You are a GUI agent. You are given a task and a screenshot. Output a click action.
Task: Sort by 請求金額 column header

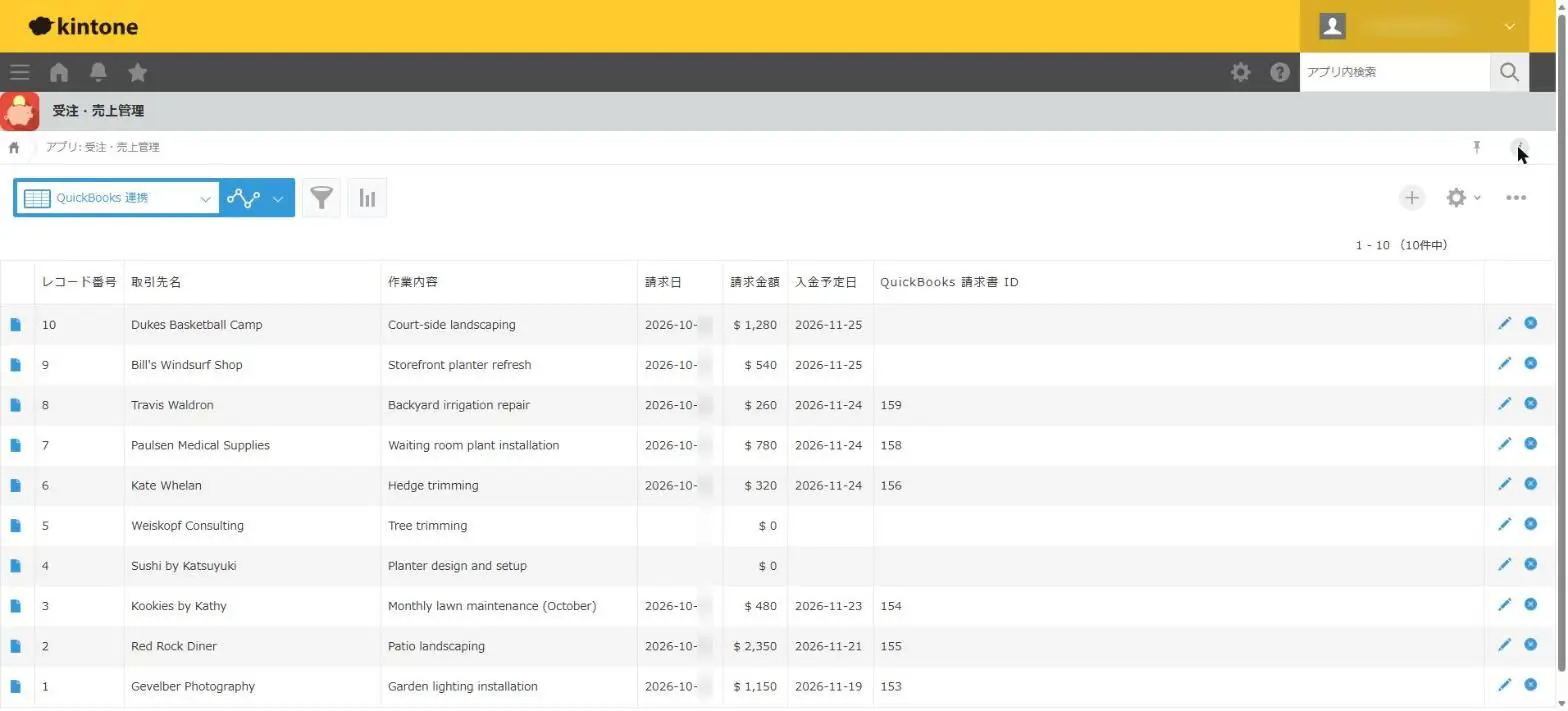755,282
